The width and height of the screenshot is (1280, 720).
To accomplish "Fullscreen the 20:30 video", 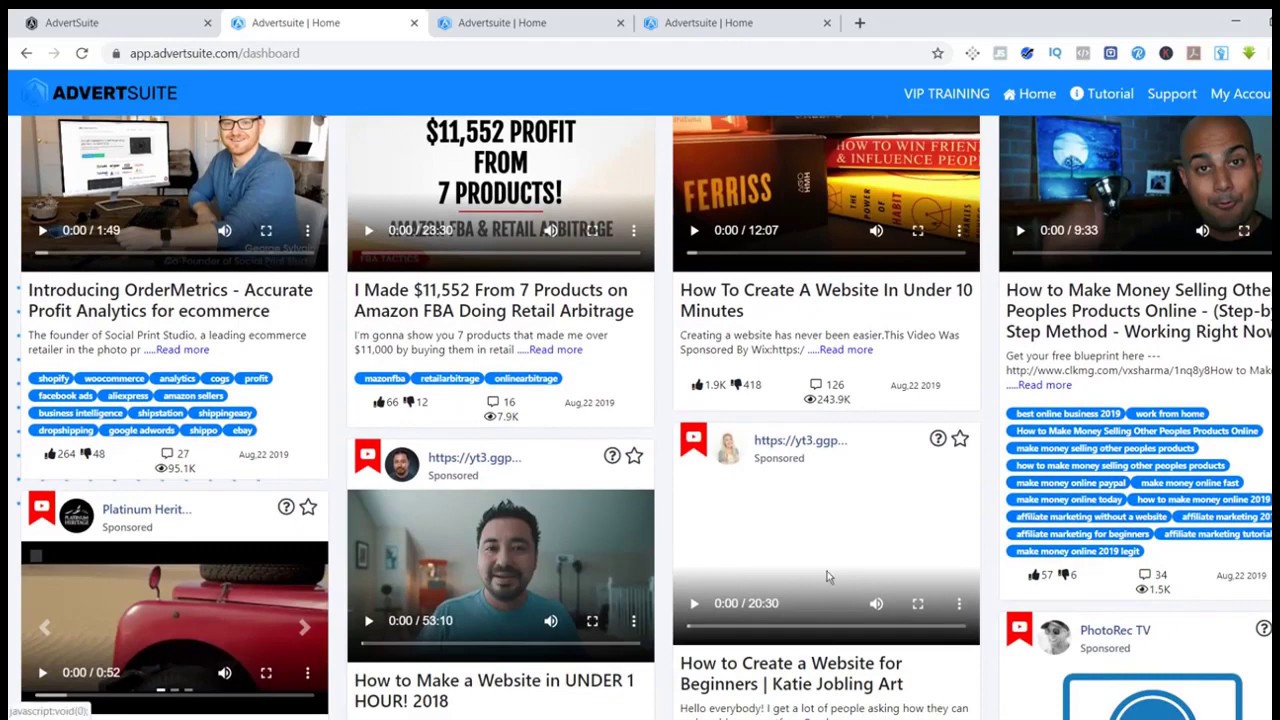I will tap(918, 604).
